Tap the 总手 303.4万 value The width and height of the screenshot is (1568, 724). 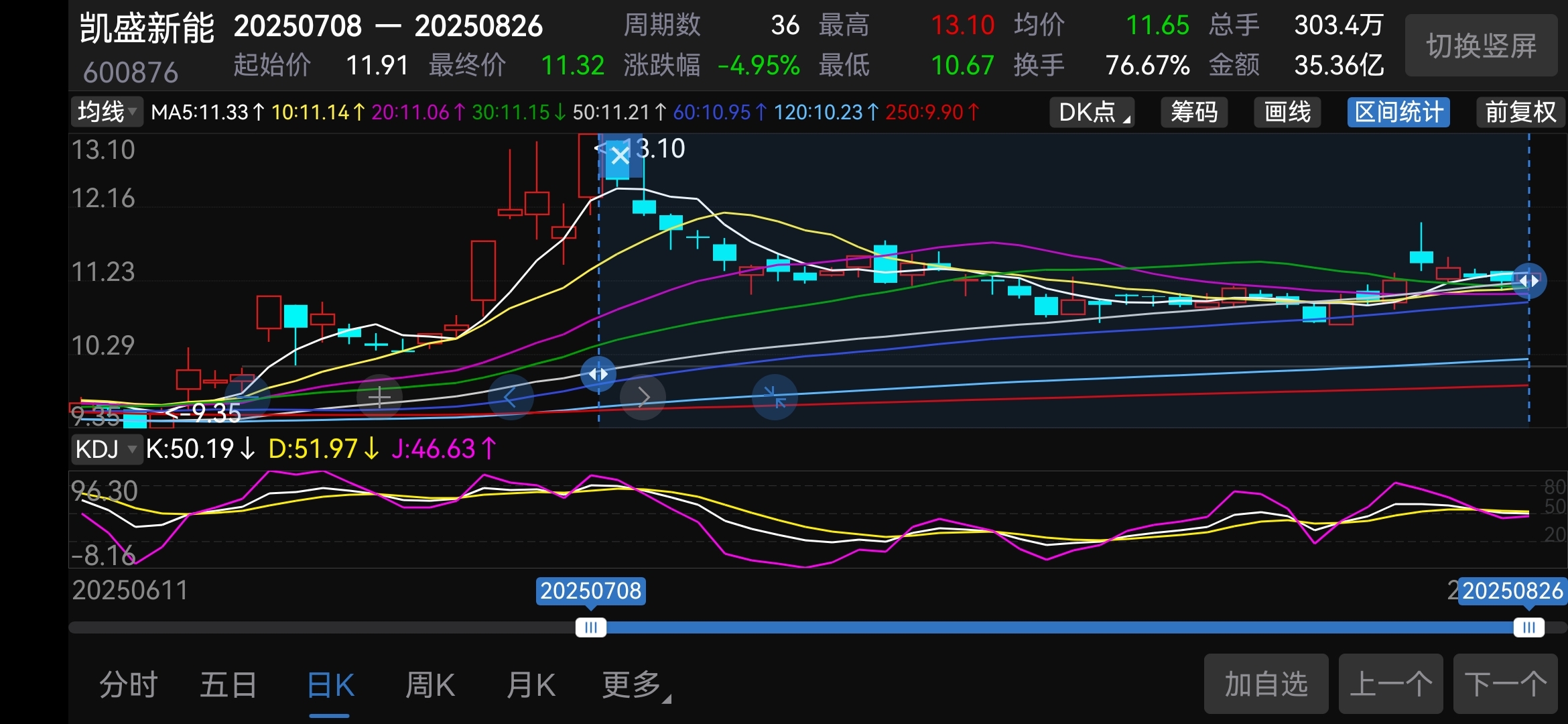(x=1339, y=25)
